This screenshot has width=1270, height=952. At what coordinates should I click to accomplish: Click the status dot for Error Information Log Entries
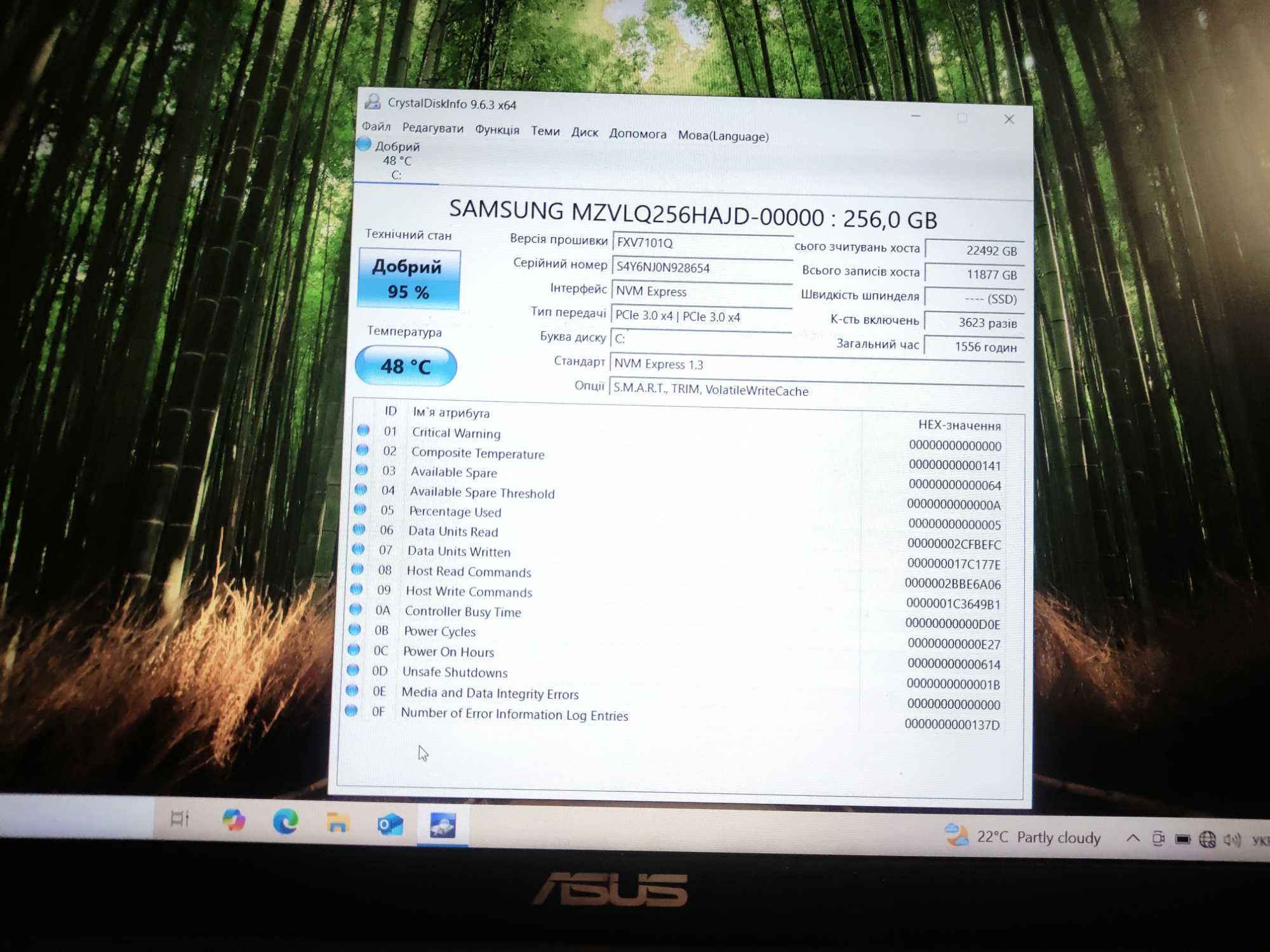351,710
